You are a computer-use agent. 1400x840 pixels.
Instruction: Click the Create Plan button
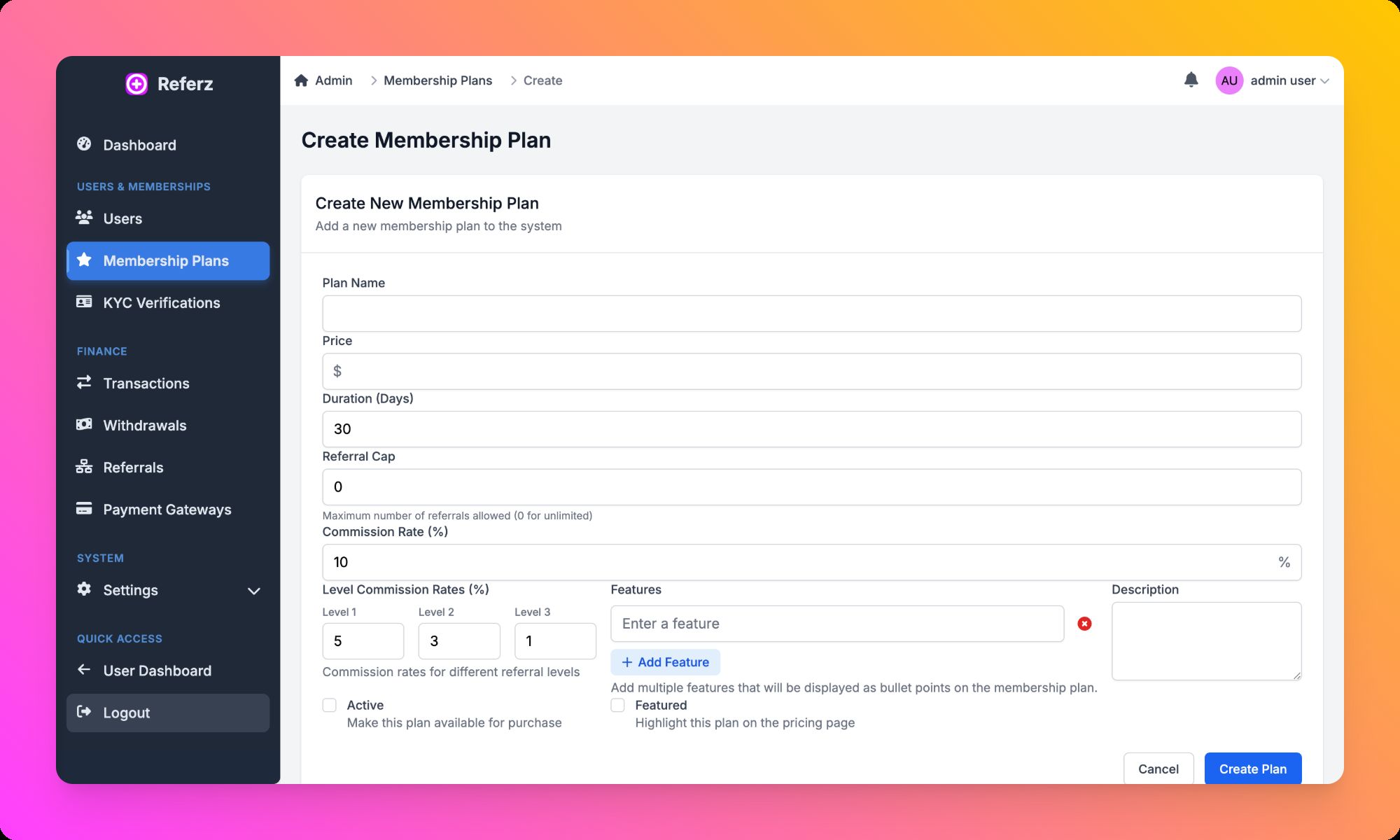click(x=1252, y=769)
